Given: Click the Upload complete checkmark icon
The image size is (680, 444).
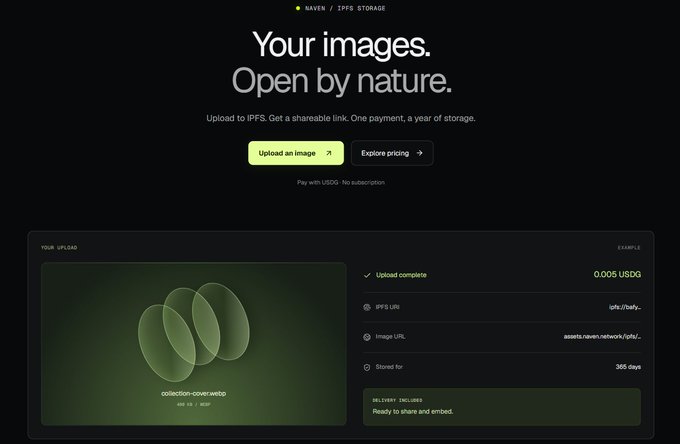Looking at the screenshot, I should (x=367, y=275).
